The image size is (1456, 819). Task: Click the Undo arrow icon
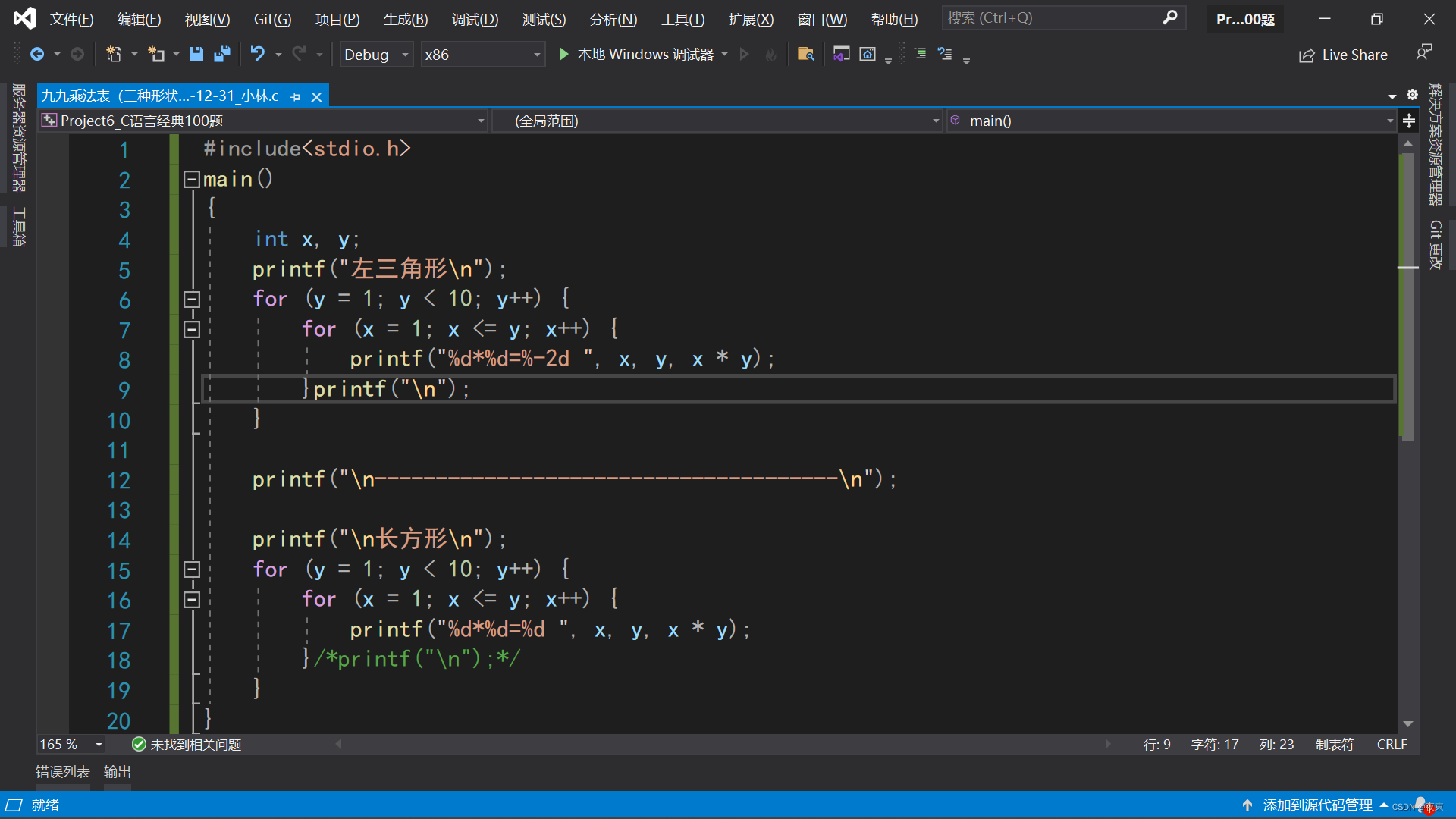[258, 54]
